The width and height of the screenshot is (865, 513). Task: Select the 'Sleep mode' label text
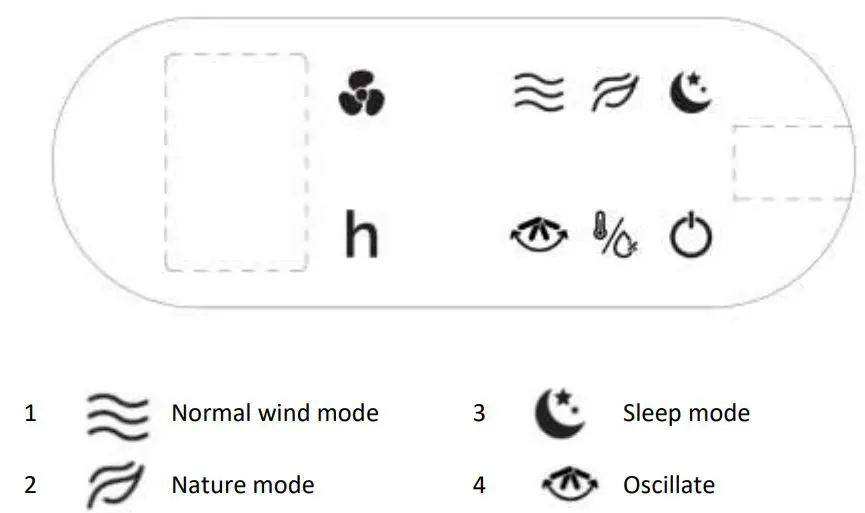(x=685, y=413)
